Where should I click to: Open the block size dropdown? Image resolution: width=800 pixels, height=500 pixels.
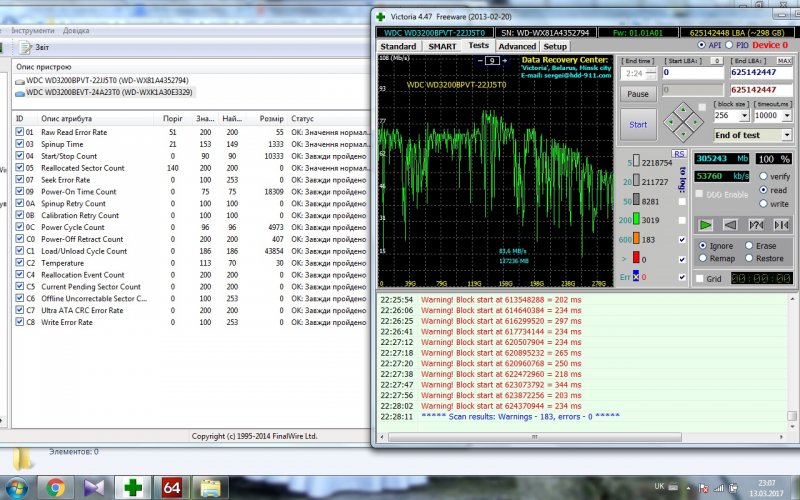[x=744, y=115]
